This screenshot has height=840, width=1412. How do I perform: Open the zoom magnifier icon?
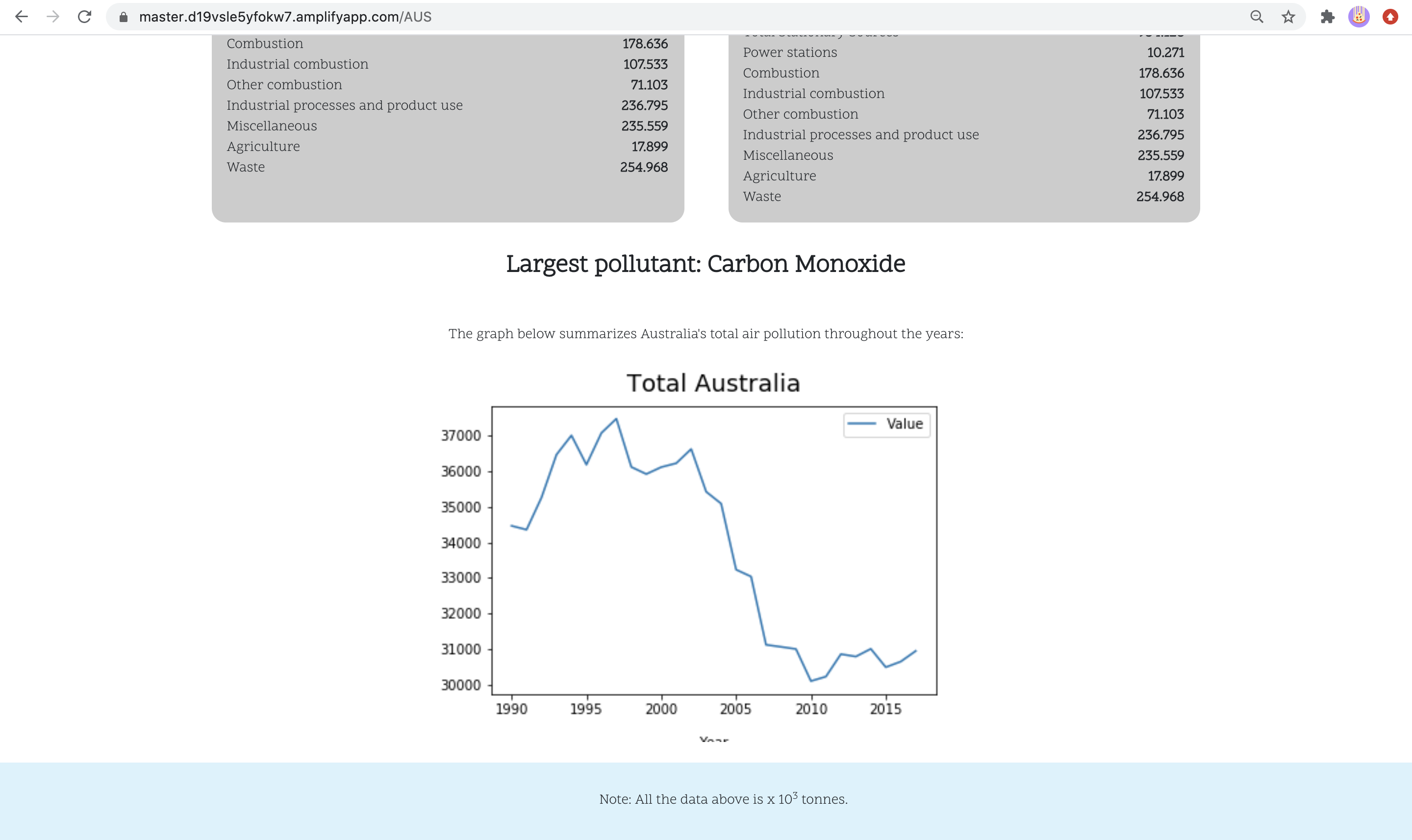(1256, 17)
